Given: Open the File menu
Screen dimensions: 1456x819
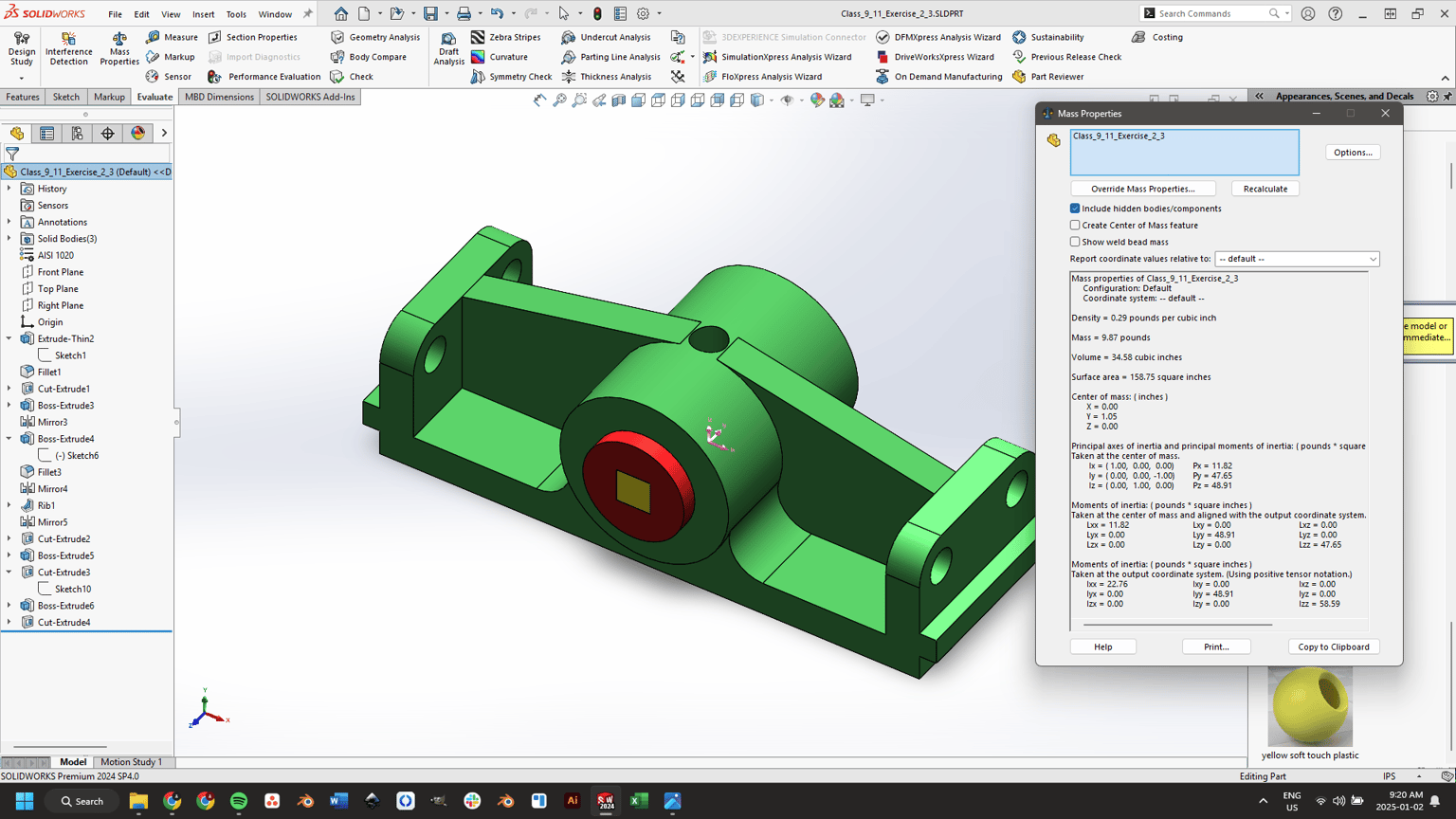Looking at the screenshot, I should pyautogui.click(x=115, y=14).
